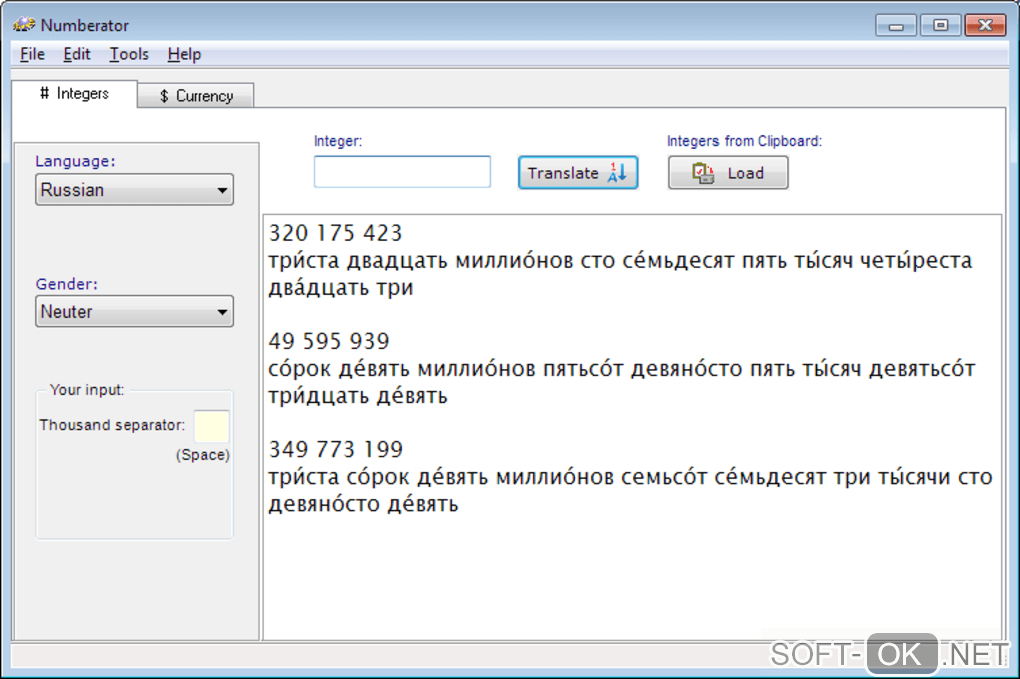Click into the Integer input field

pyautogui.click(x=402, y=172)
